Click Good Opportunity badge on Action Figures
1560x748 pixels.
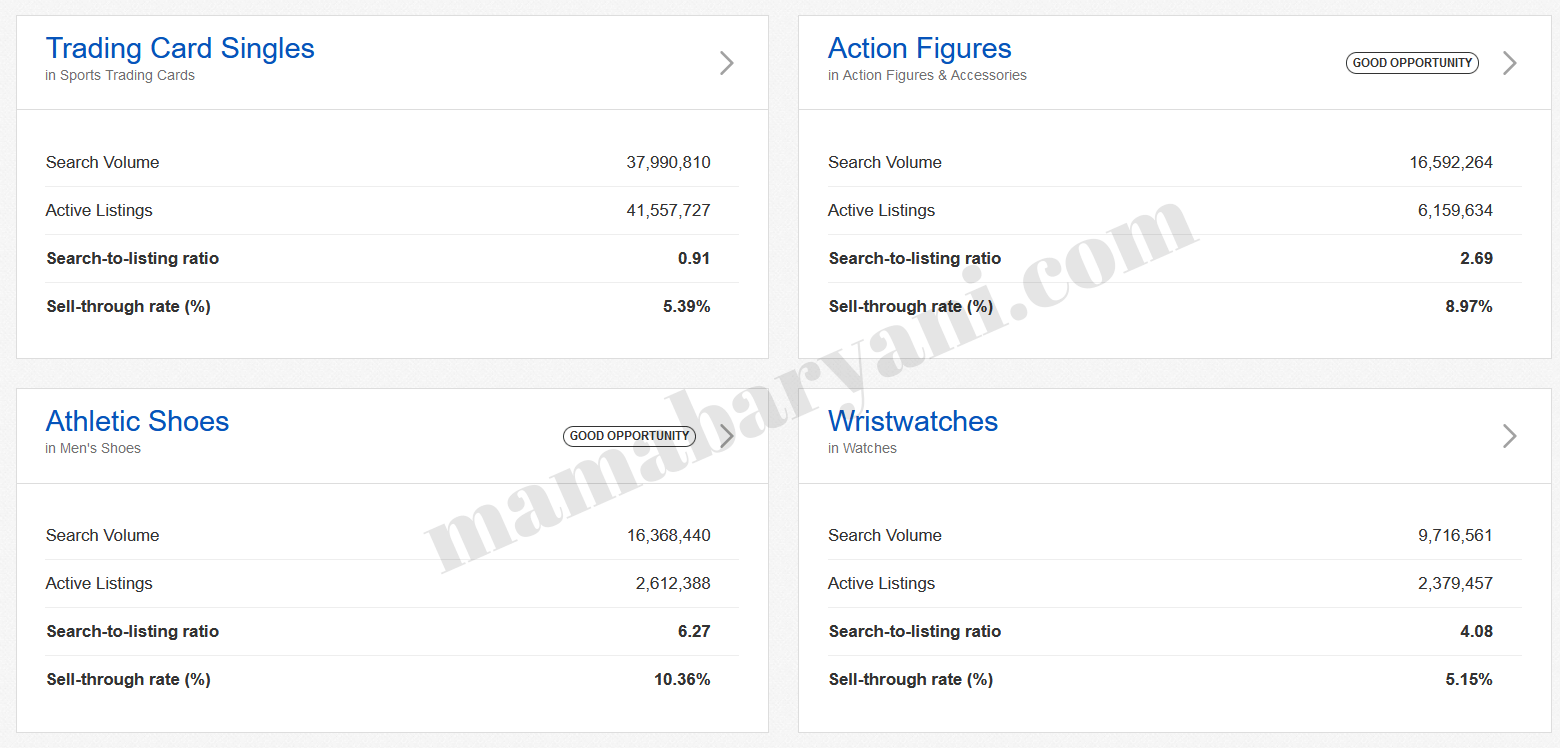(x=1412, y=63)
